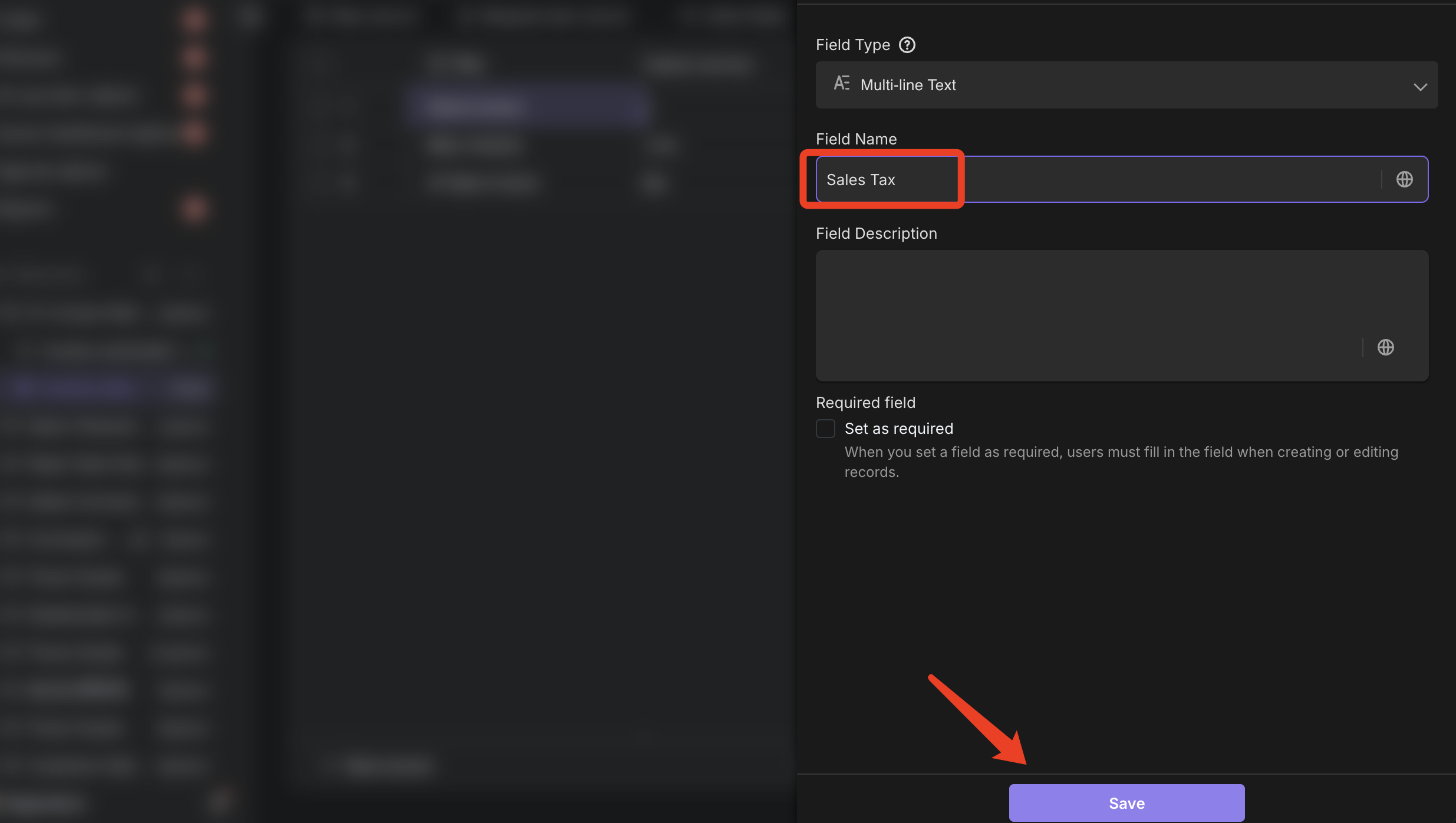Click the 'Field Description' label
Image resolution: width=1456 pixels, height=823 pixels.
(876, 233)
